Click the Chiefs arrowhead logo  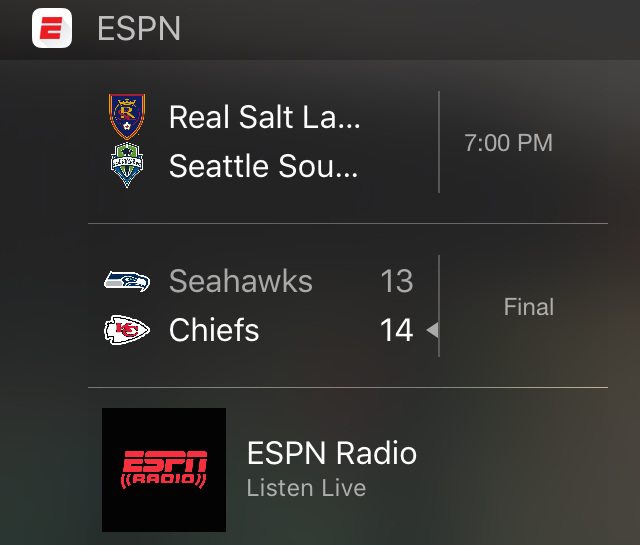pyautogui.click(x=127, y=330)
